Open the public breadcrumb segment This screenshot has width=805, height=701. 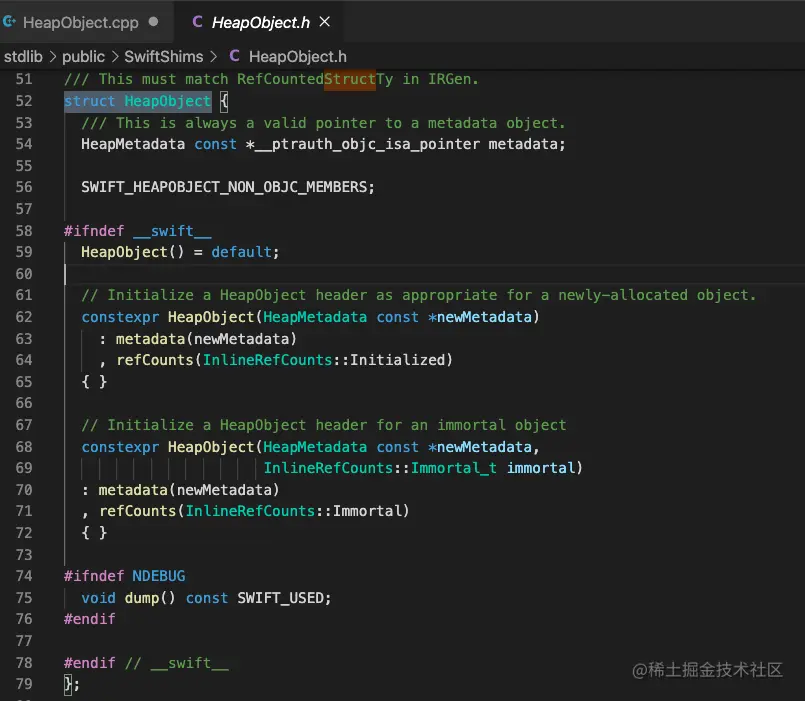pyautogui.click(x=83, y=56)
